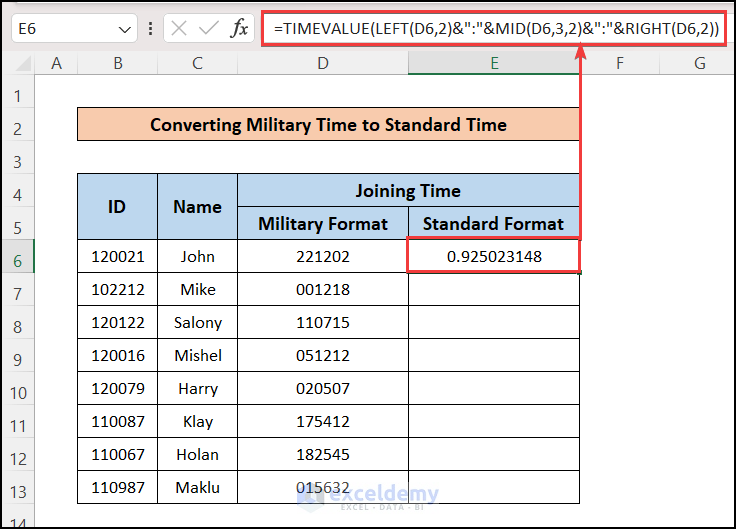This screenshot has width=736, height=529.
Task: Click name cell Harry
Action: click(198, 388)
